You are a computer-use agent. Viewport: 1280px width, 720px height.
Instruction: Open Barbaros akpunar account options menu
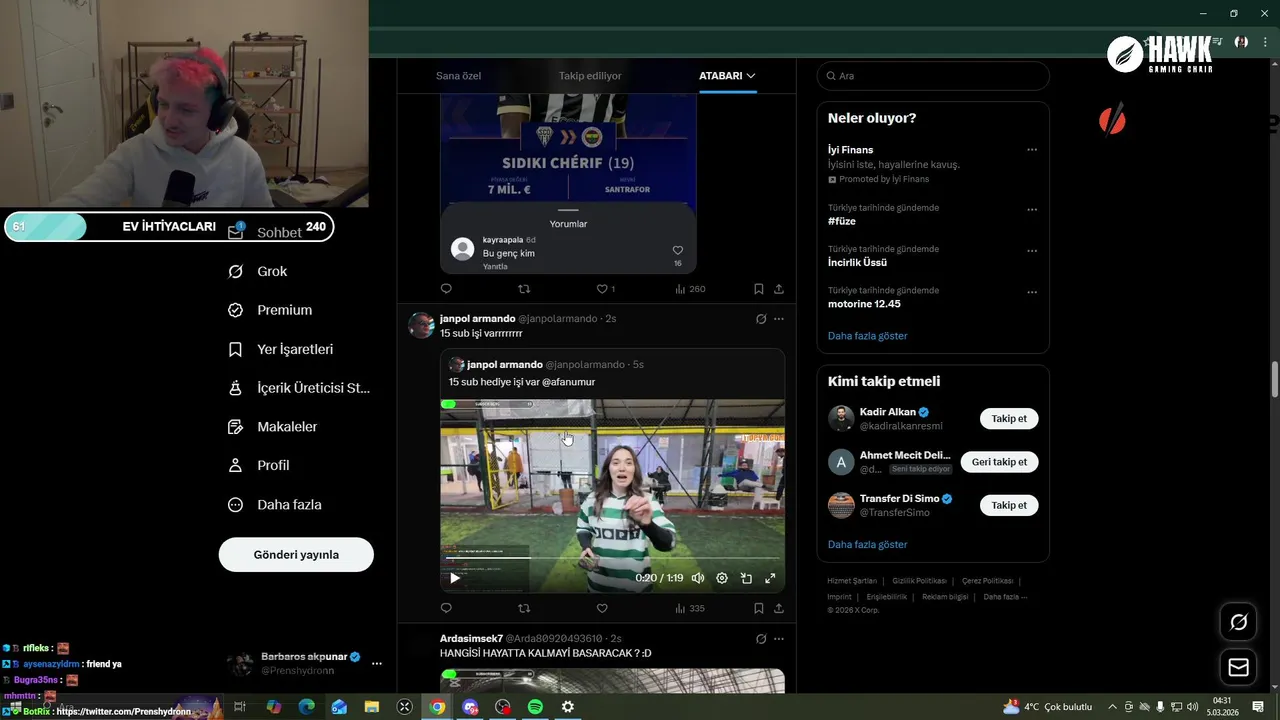click(x=377, y=663)
